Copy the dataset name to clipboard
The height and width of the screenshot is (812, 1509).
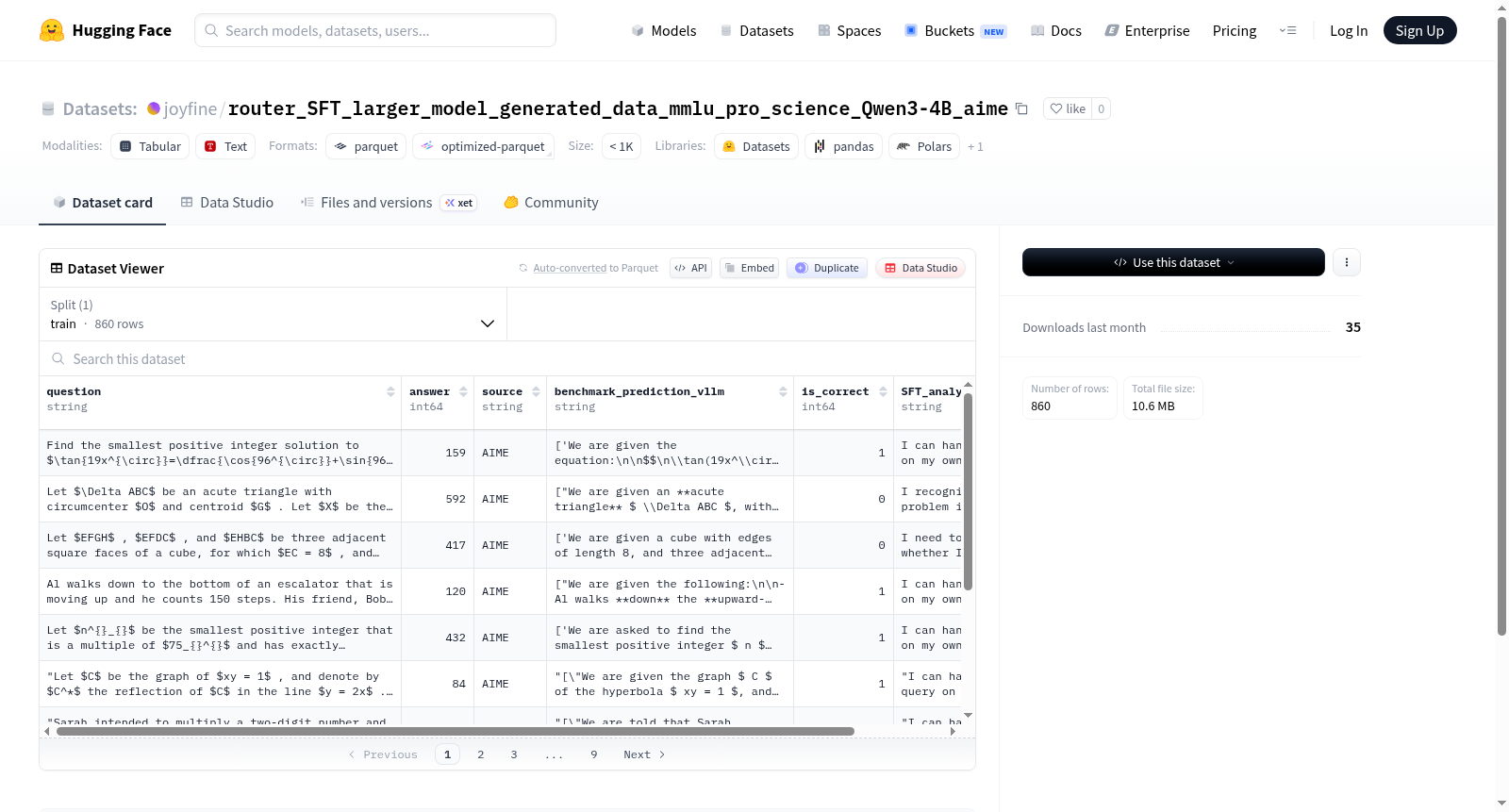point(1021,108)
